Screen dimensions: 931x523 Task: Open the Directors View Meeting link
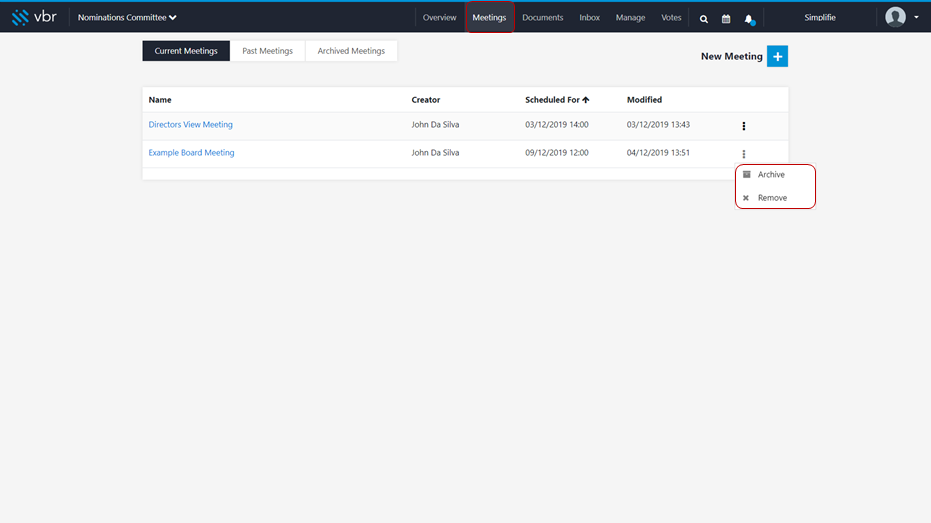191,125
